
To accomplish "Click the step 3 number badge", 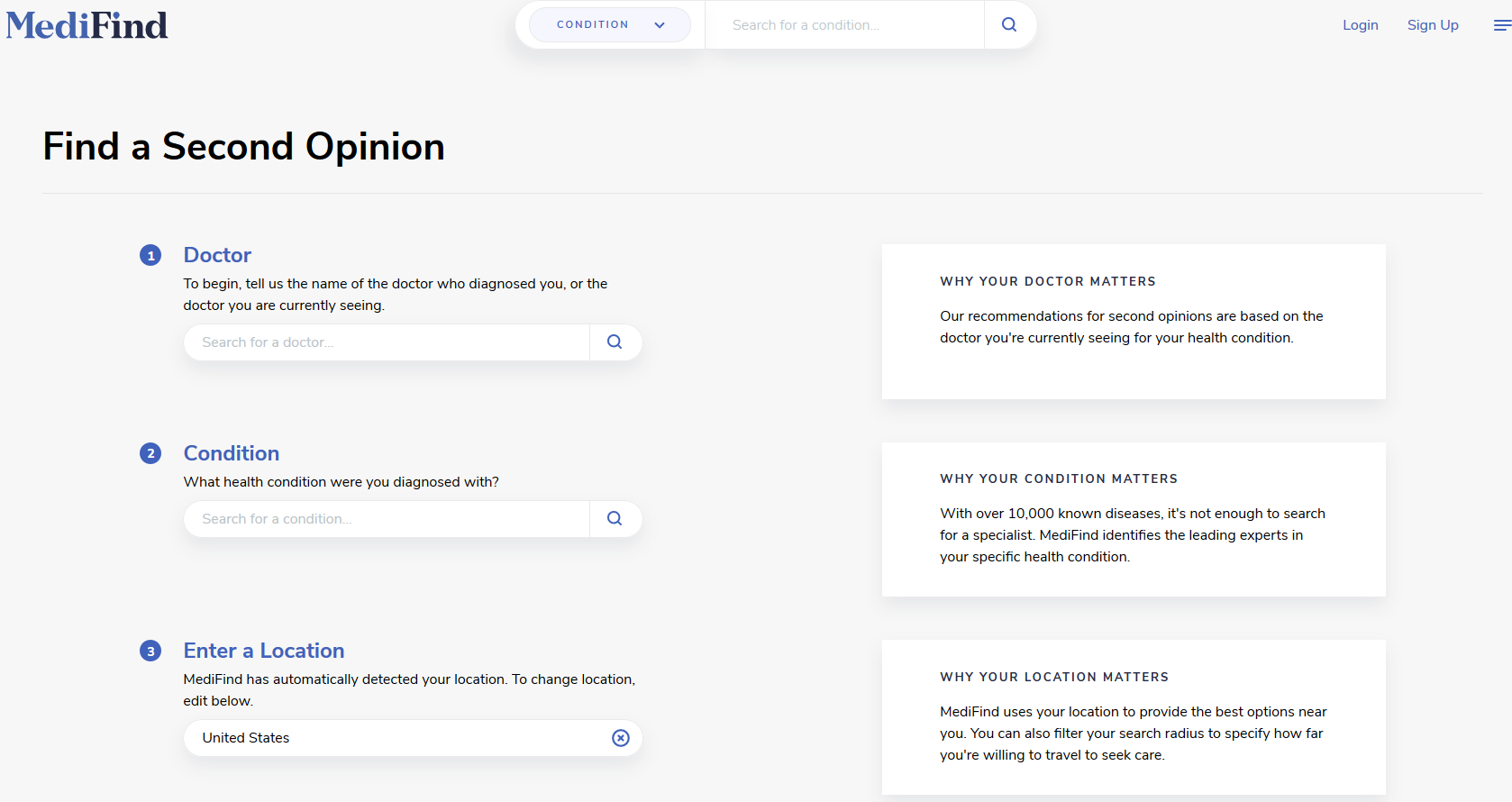I will (x=150, y=651).
